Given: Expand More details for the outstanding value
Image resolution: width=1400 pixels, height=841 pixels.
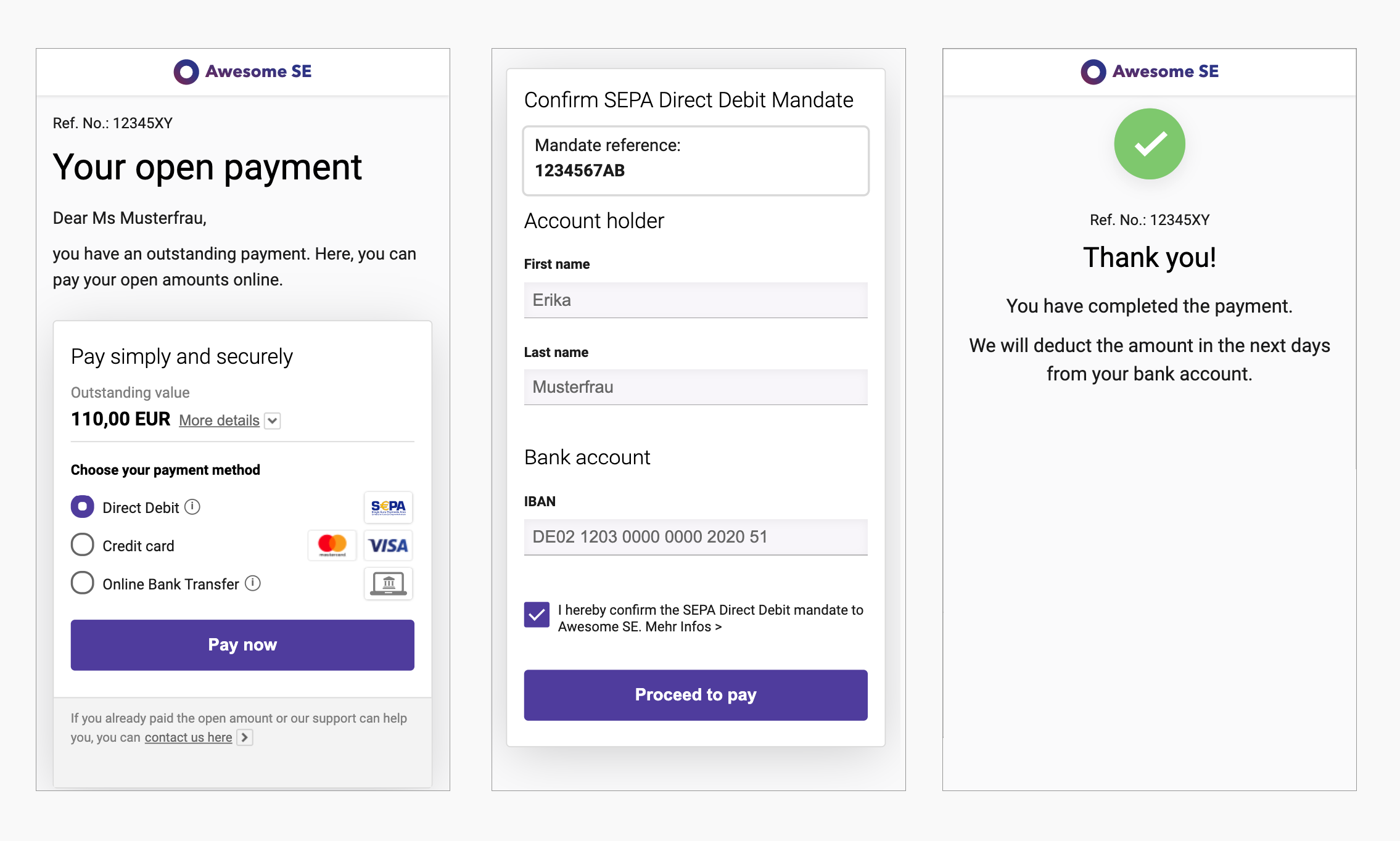Looking at the screenshot, I should pyautogui.click(x=219, y=420).
